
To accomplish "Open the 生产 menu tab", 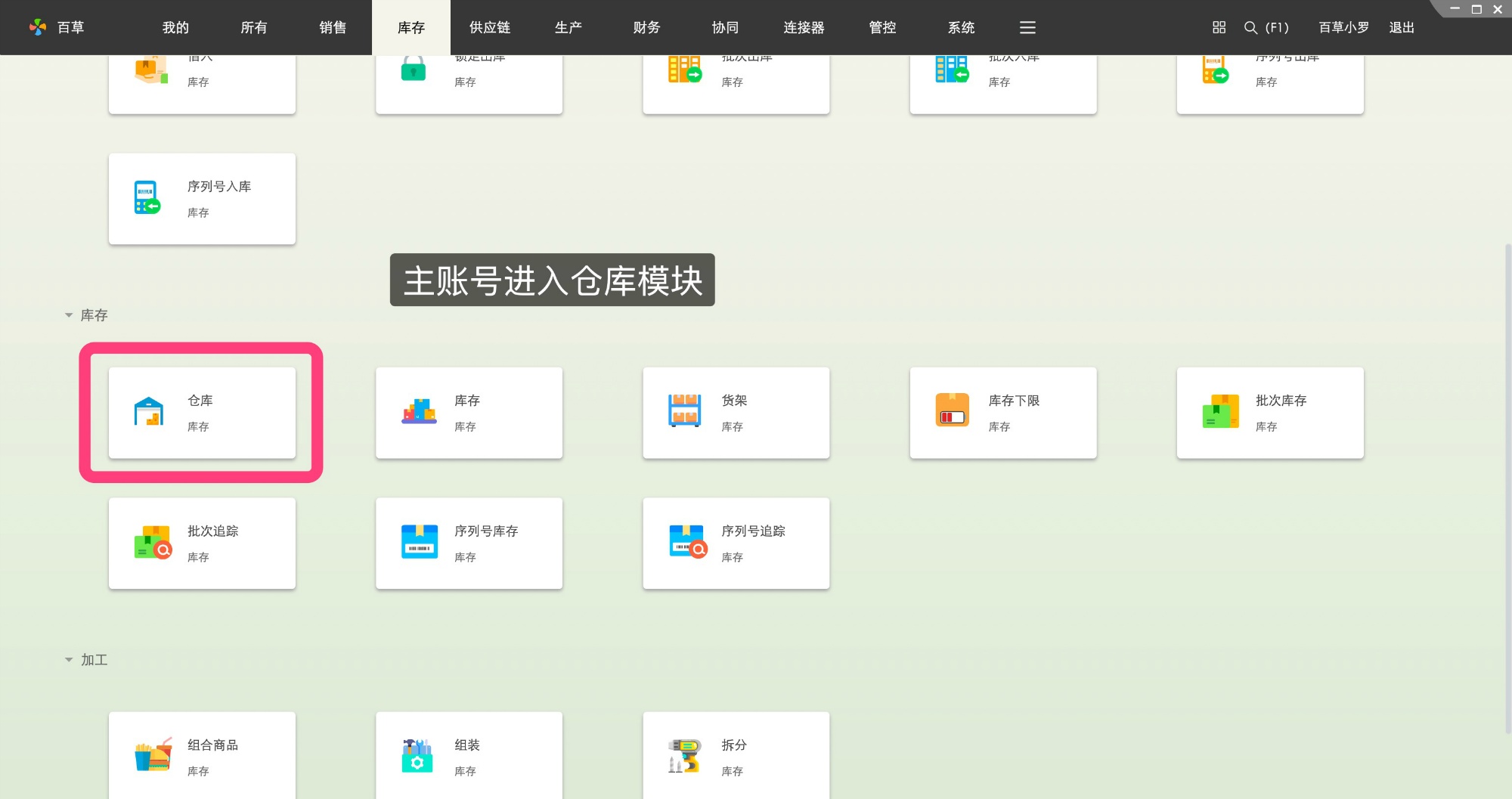I will (569, 28).
